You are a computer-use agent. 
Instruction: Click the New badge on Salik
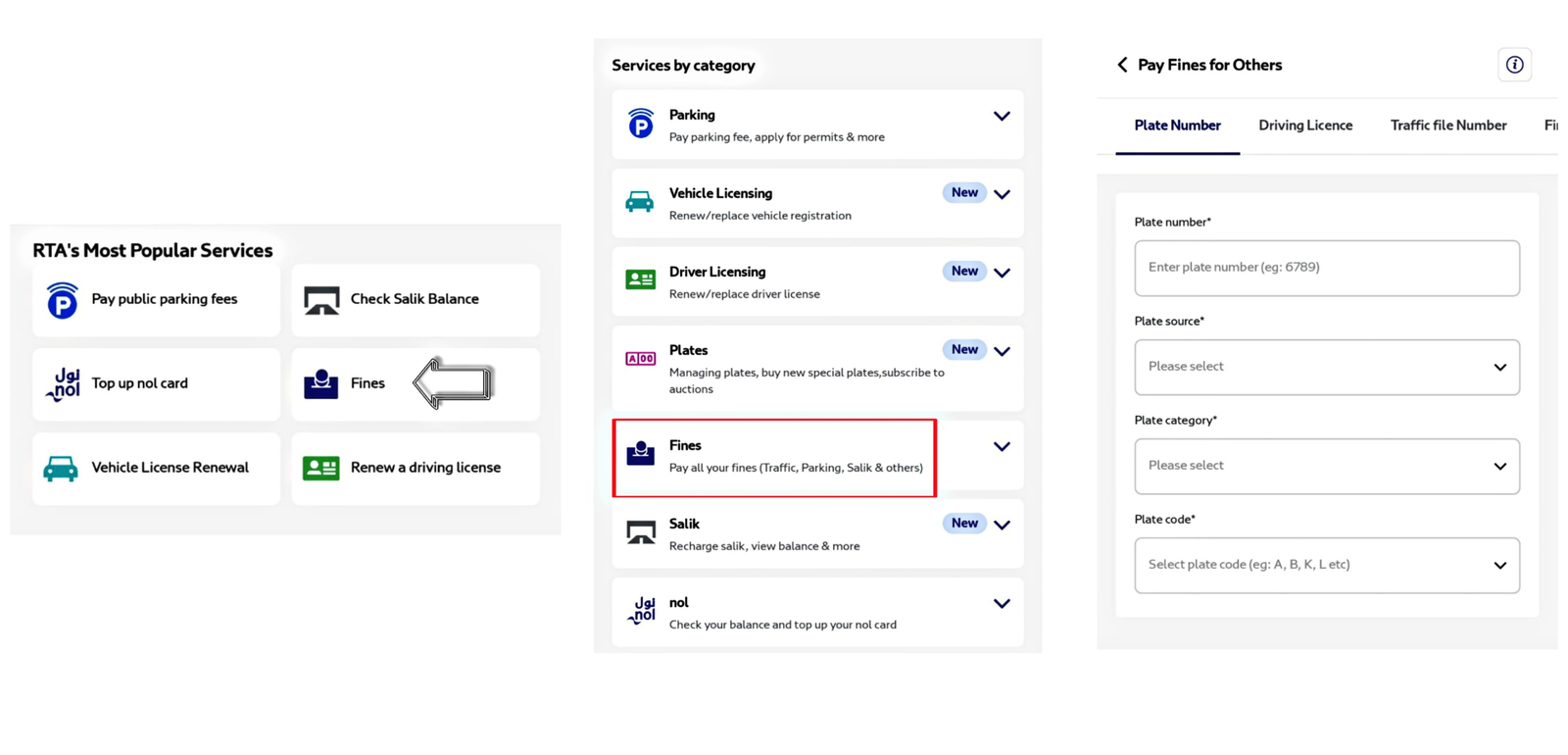964,524
